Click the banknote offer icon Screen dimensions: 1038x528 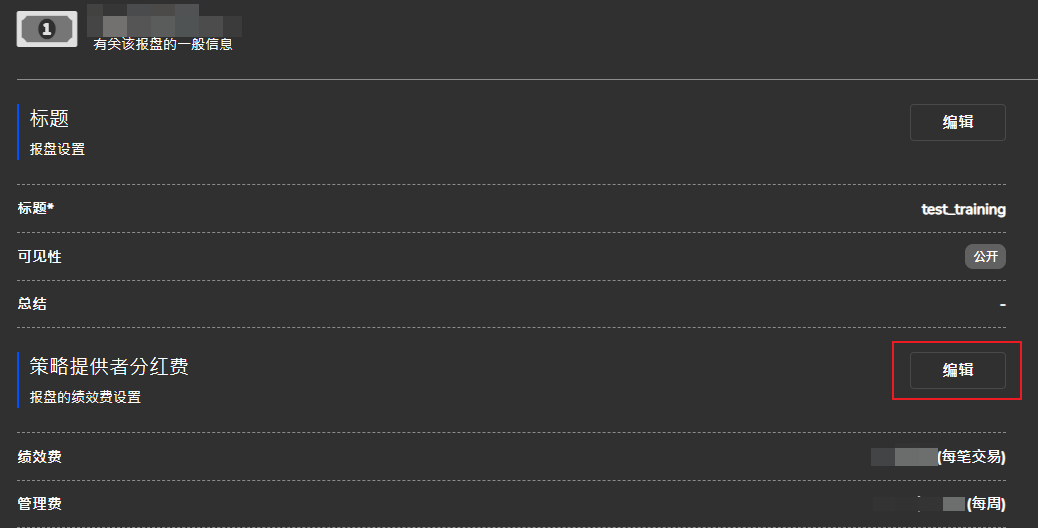click(46, 29)
